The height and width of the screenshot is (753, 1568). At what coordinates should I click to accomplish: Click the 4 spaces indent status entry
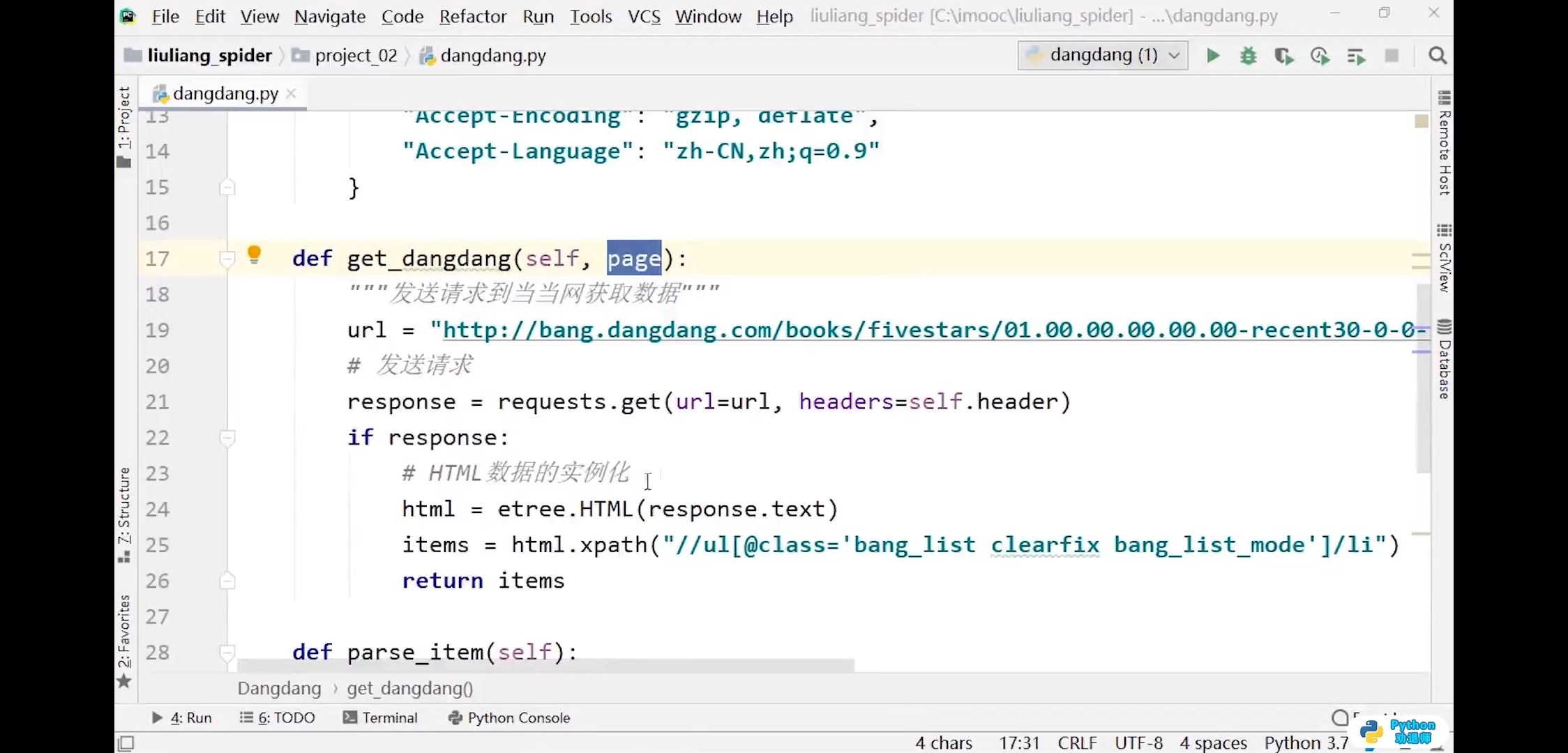point(1213,743)
